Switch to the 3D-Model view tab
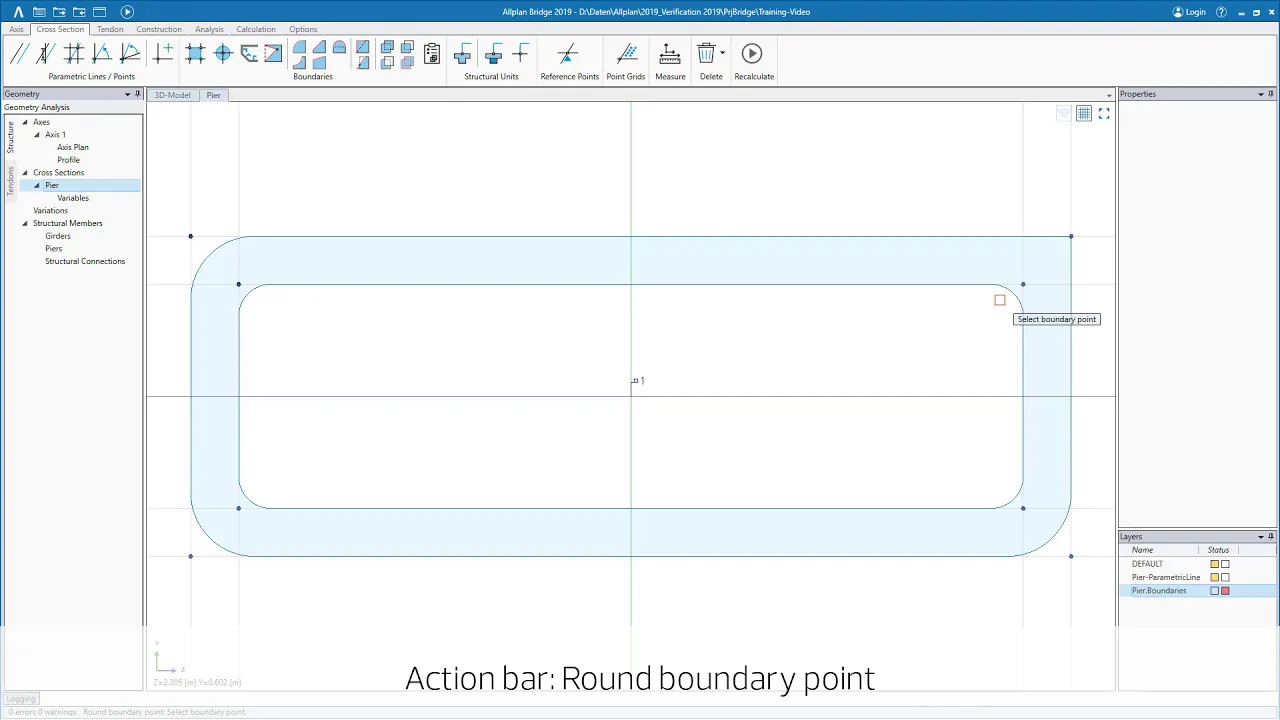This screenshot has height=720, width=1280. (x=172, y=95)
